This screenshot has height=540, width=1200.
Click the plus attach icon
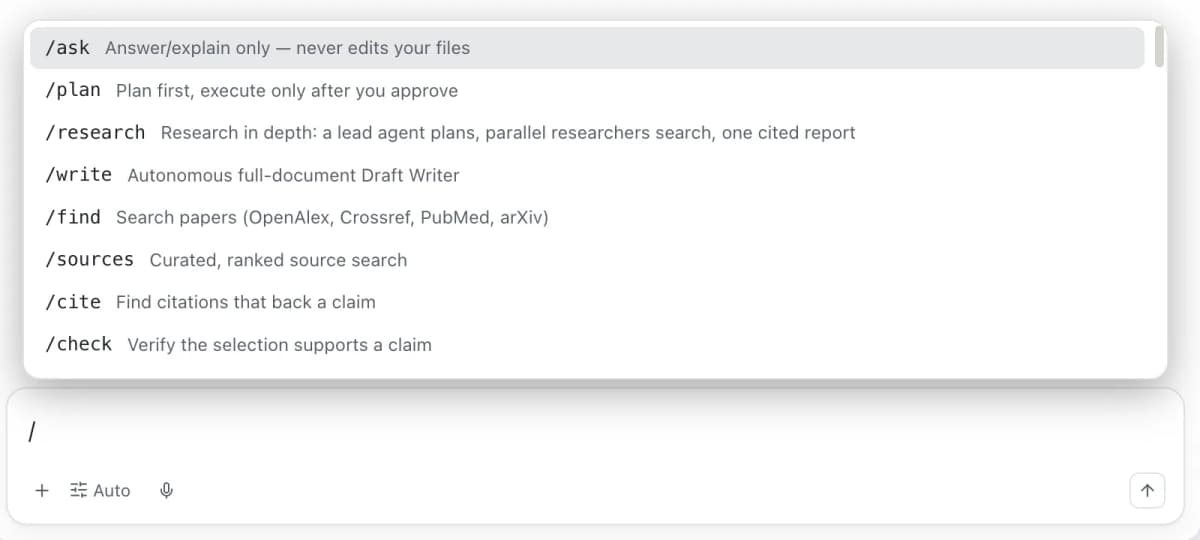point(42,491)
